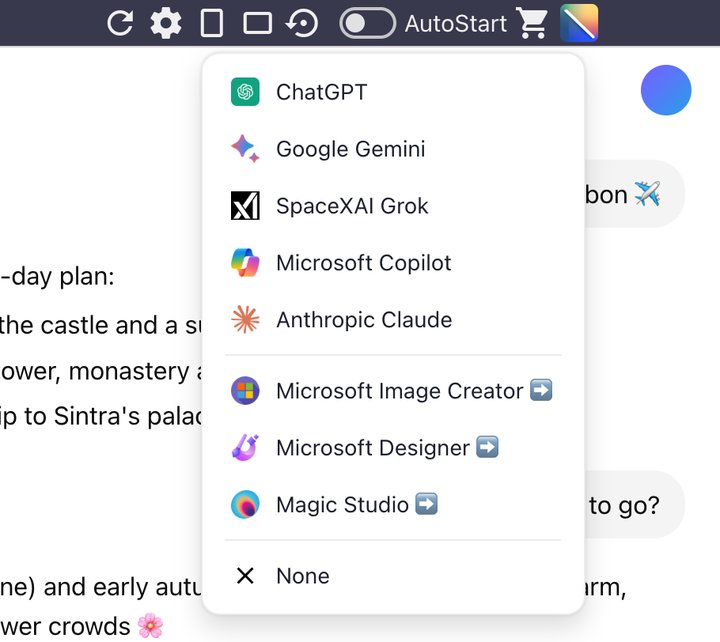The width and height of the screenshot is (720, 642).
Task: Click the chat bubble ending 'to go?'
Action: point(634,505)
